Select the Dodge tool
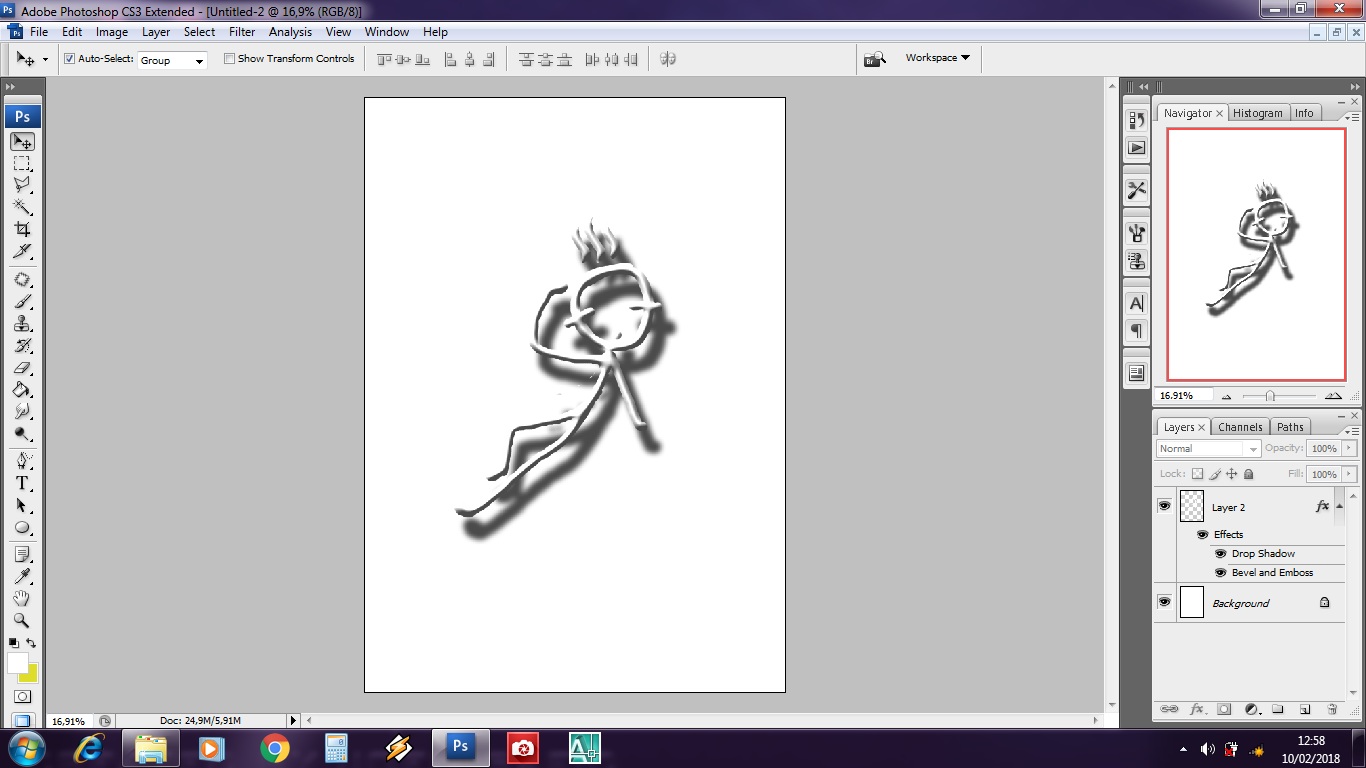The height and width of the screenshot is (768, 1366). click(x=22, y=433)
